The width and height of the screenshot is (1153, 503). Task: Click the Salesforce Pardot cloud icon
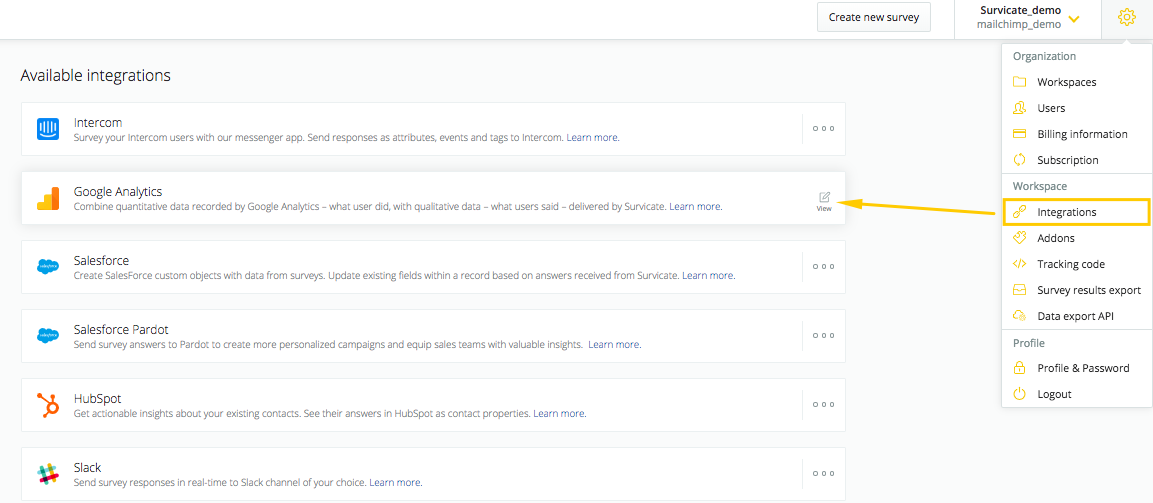tap(48, 336)
